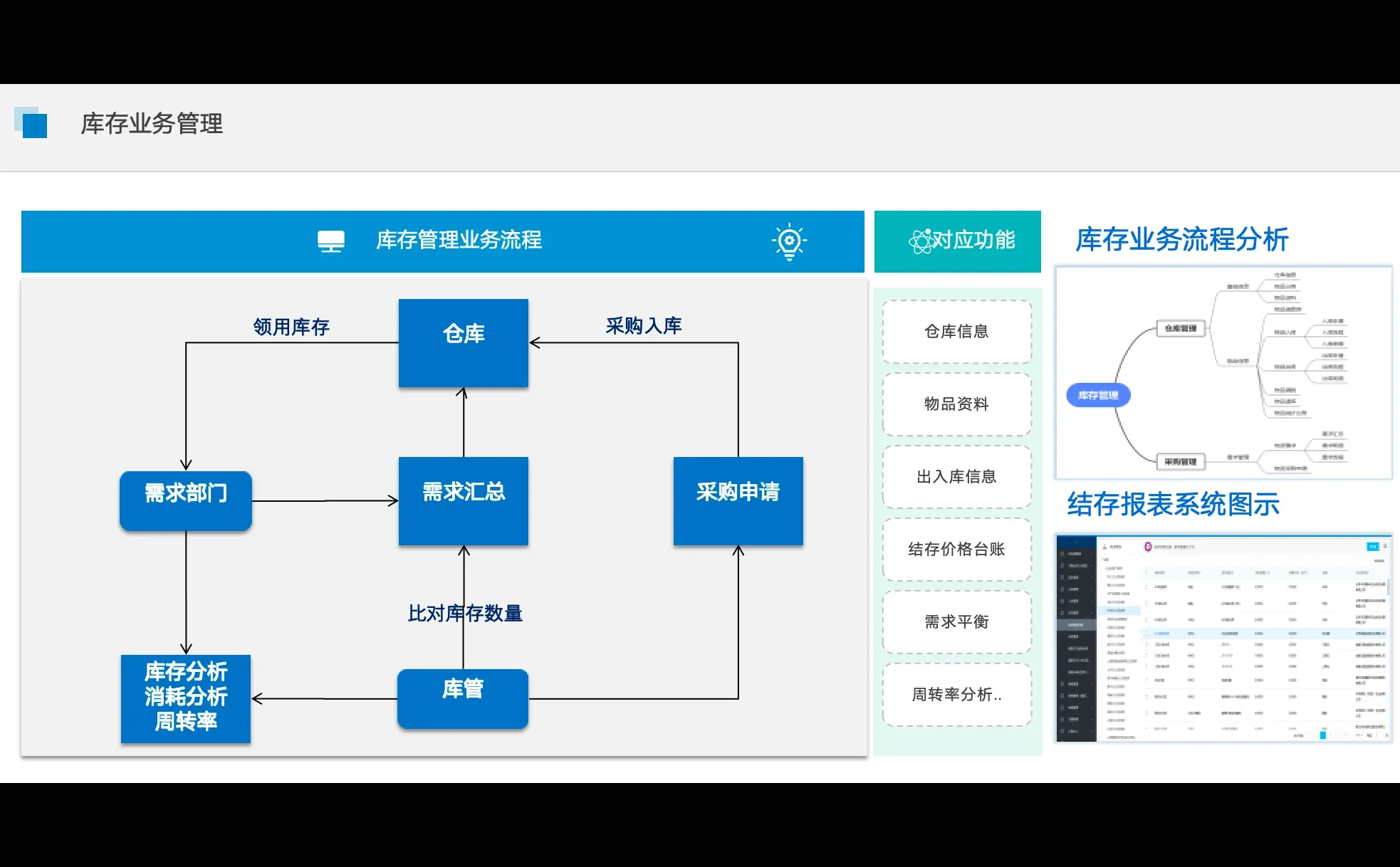Check the first row's checkbox in the report table
1400x867 pixels.
(x=1146, y=587)
